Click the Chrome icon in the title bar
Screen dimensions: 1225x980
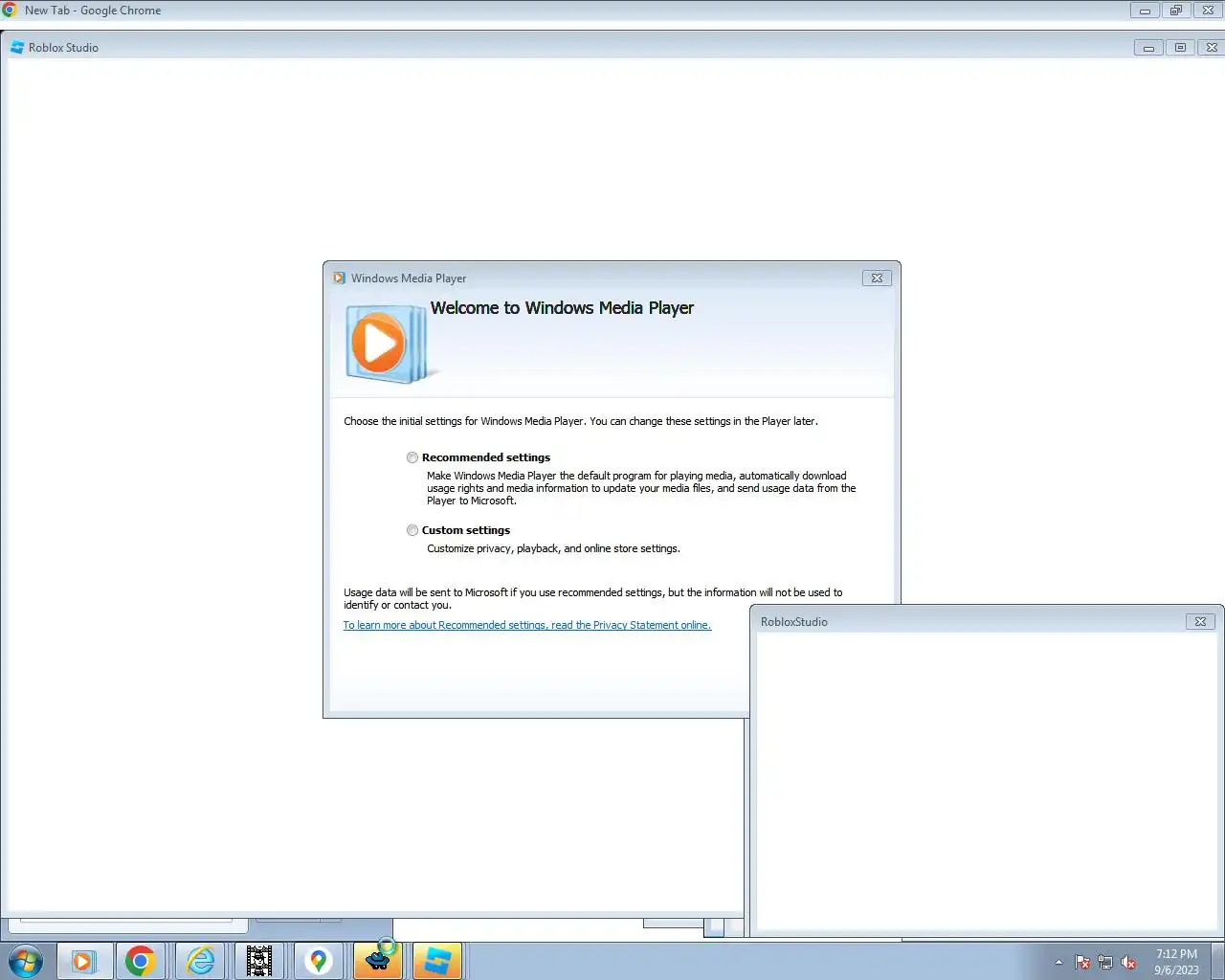tap(10, 11)
